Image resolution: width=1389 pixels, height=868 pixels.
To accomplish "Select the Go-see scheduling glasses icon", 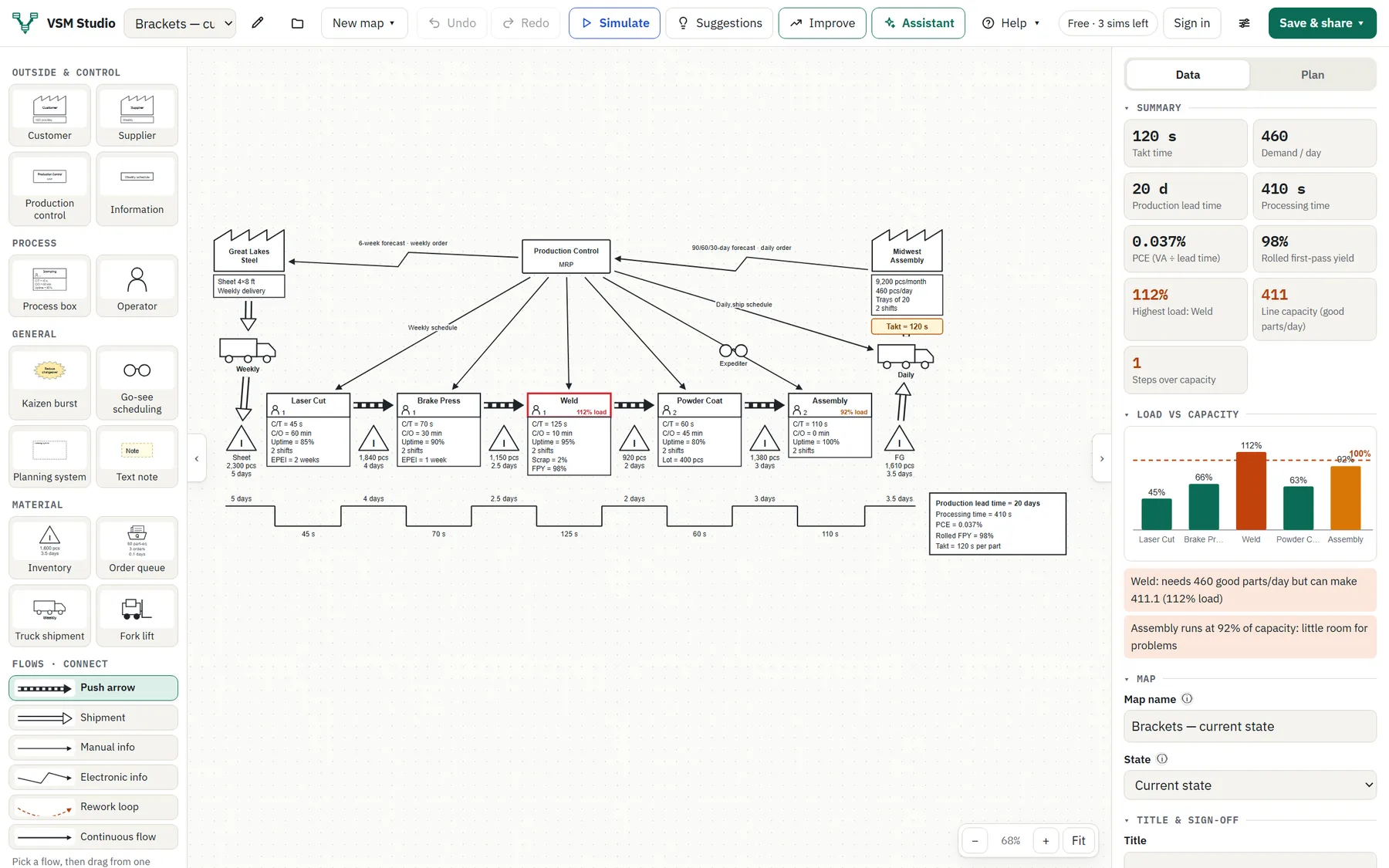I will tap(137, 383).
